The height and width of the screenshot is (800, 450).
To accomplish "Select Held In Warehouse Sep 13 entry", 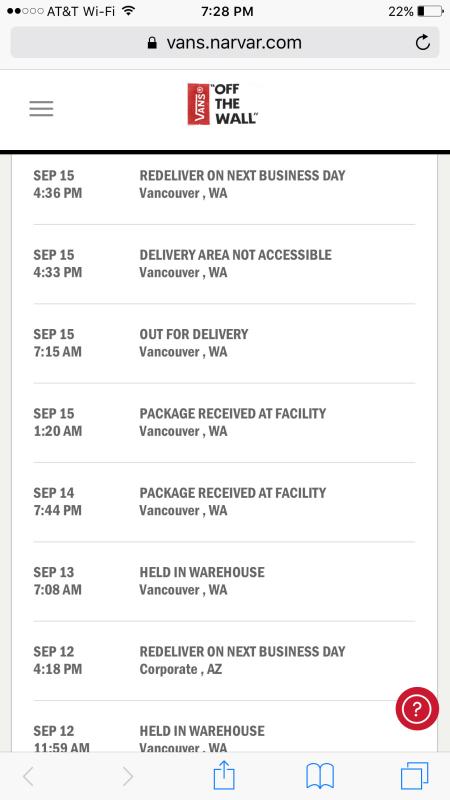I will click(x=224, y=582).
